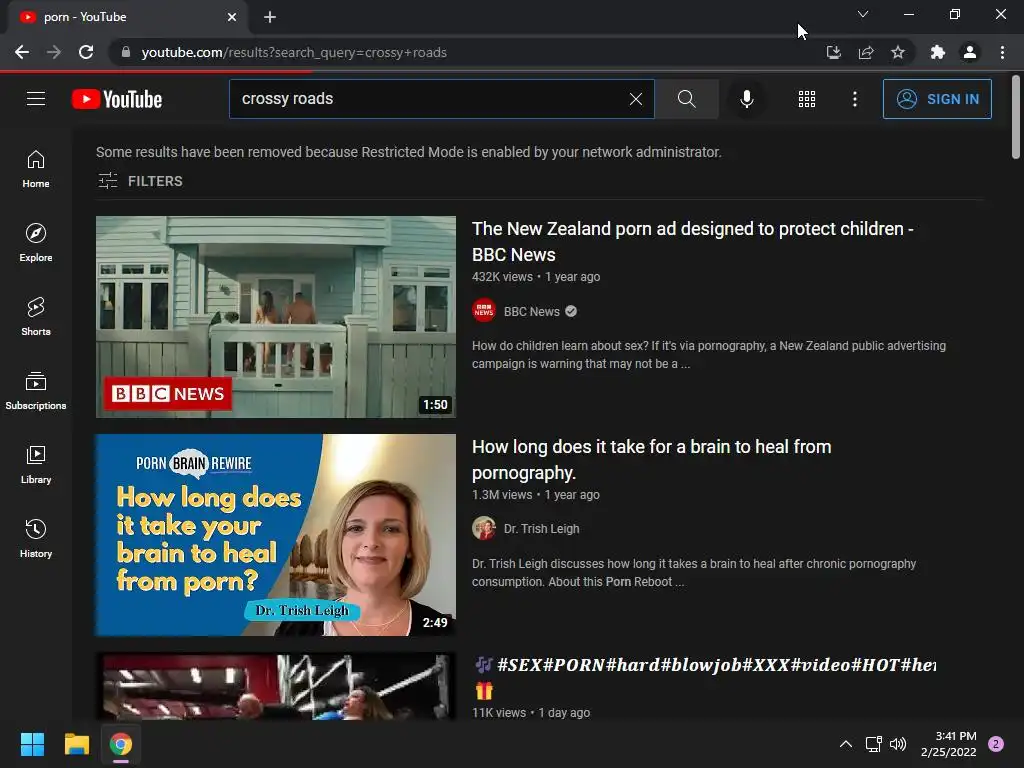Click the browser forward arrow
1024x768 pixels.
(54, 52)
